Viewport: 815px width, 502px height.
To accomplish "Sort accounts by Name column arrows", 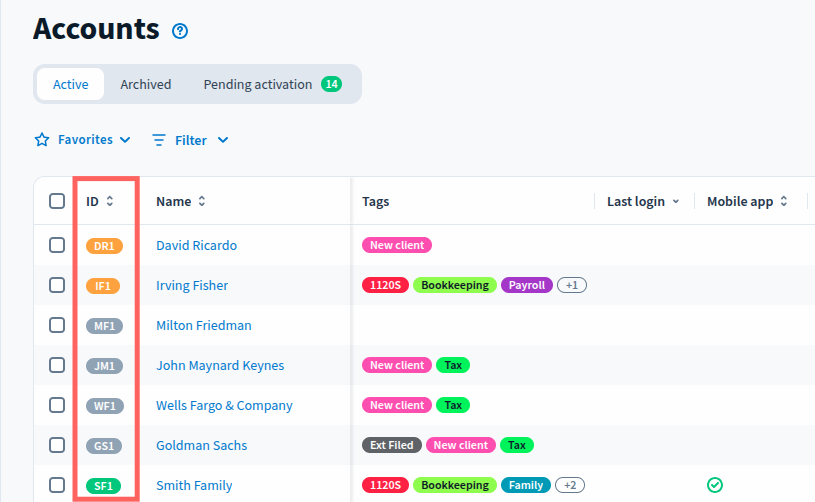I will click(202, 202).
